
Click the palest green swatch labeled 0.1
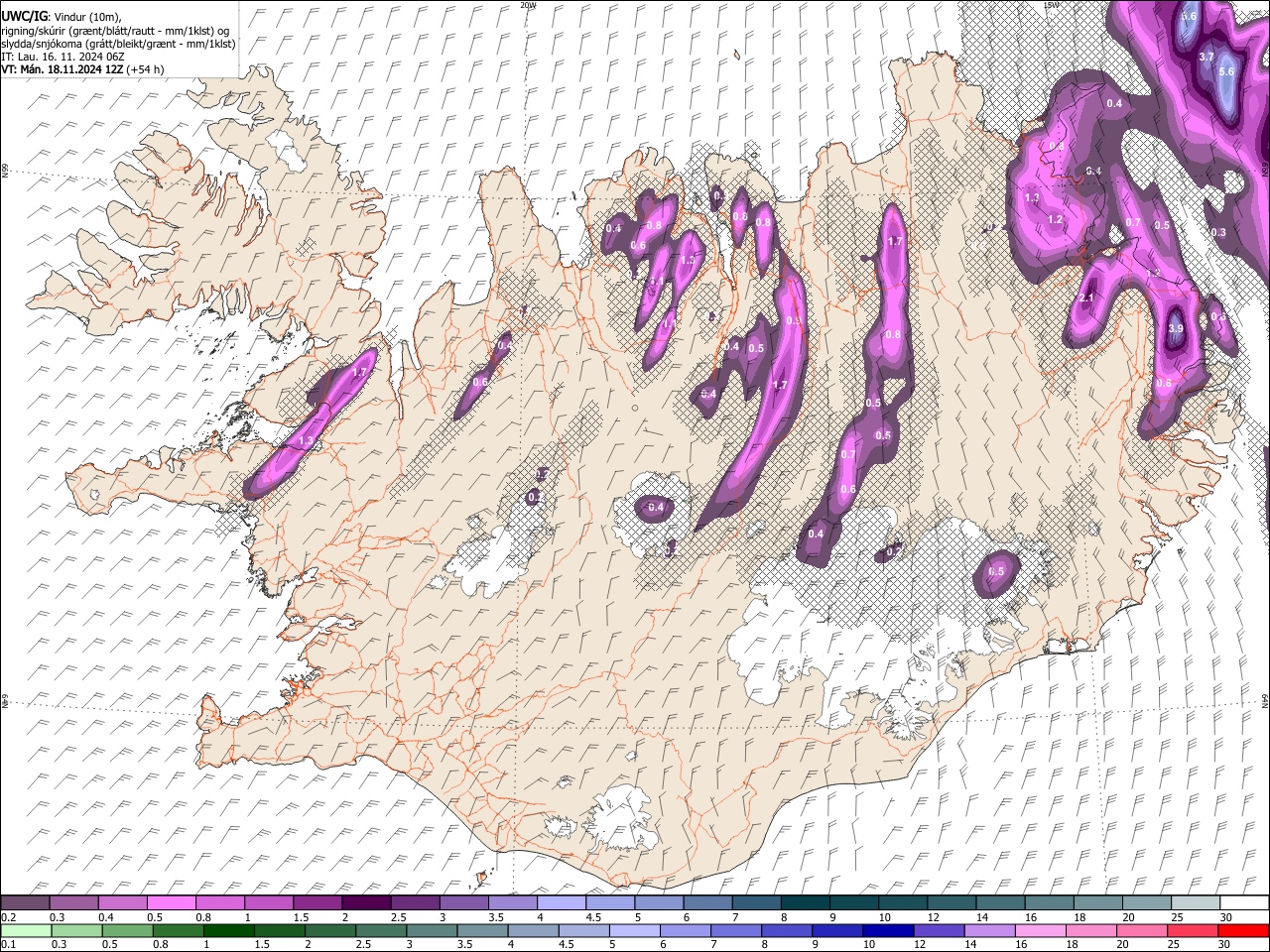[26, 930]
